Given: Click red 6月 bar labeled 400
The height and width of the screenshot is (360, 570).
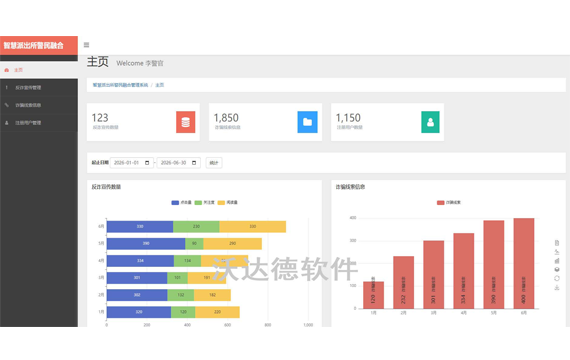Looking at the screenshot, I should [x=524, y=264].
